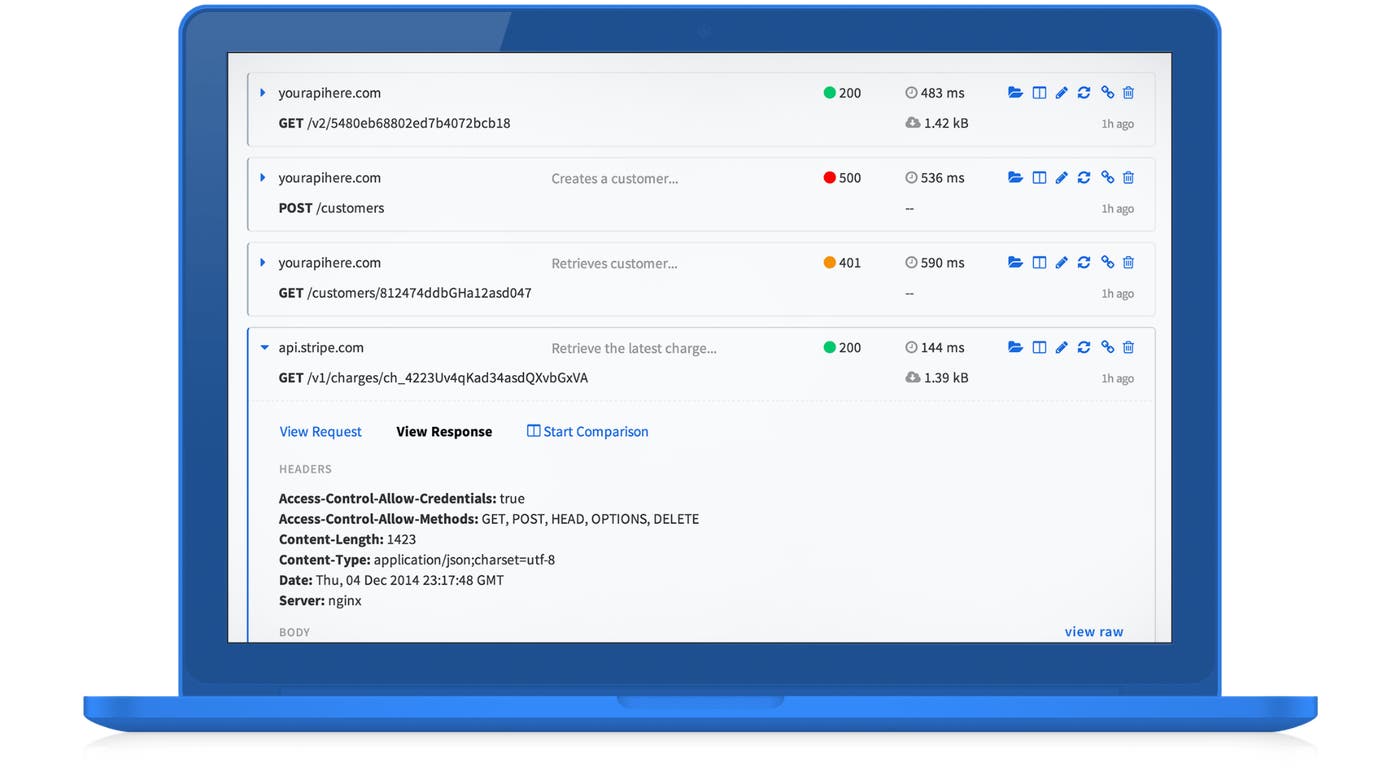Click the view raw link
1400x779 pixels.
[x=1094, y=631]
